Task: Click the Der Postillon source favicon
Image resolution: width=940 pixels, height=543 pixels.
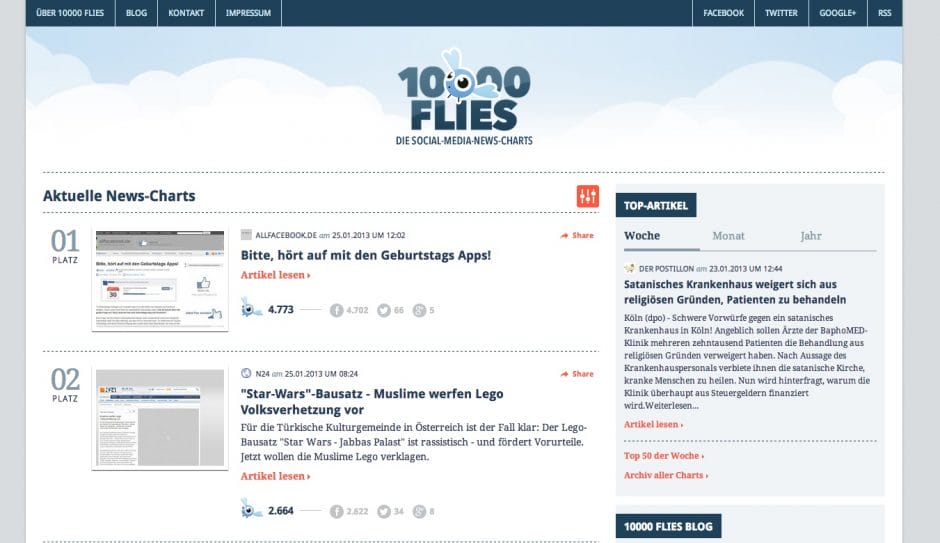Action: 629,269
